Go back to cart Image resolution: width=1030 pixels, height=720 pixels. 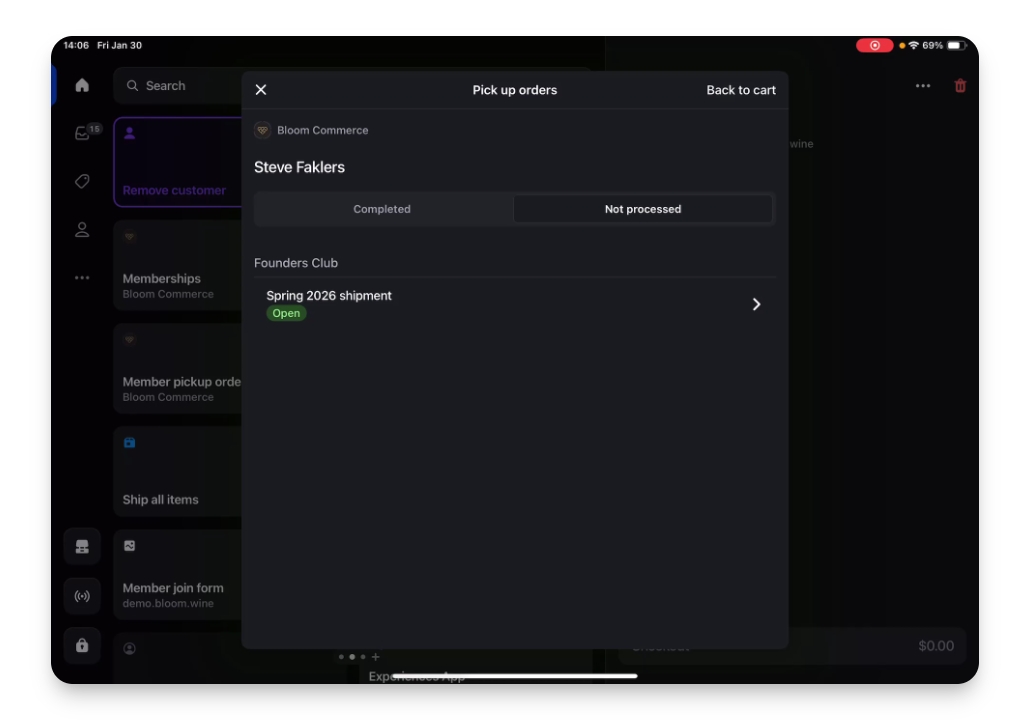click(x=740, y=90)
